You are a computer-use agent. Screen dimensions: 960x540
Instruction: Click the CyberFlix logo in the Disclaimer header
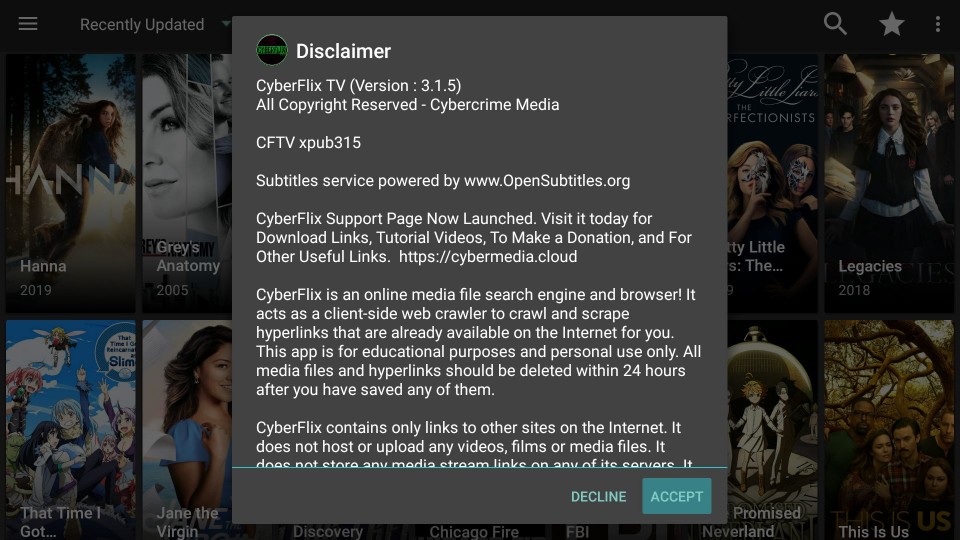click(x=272, y=51)
